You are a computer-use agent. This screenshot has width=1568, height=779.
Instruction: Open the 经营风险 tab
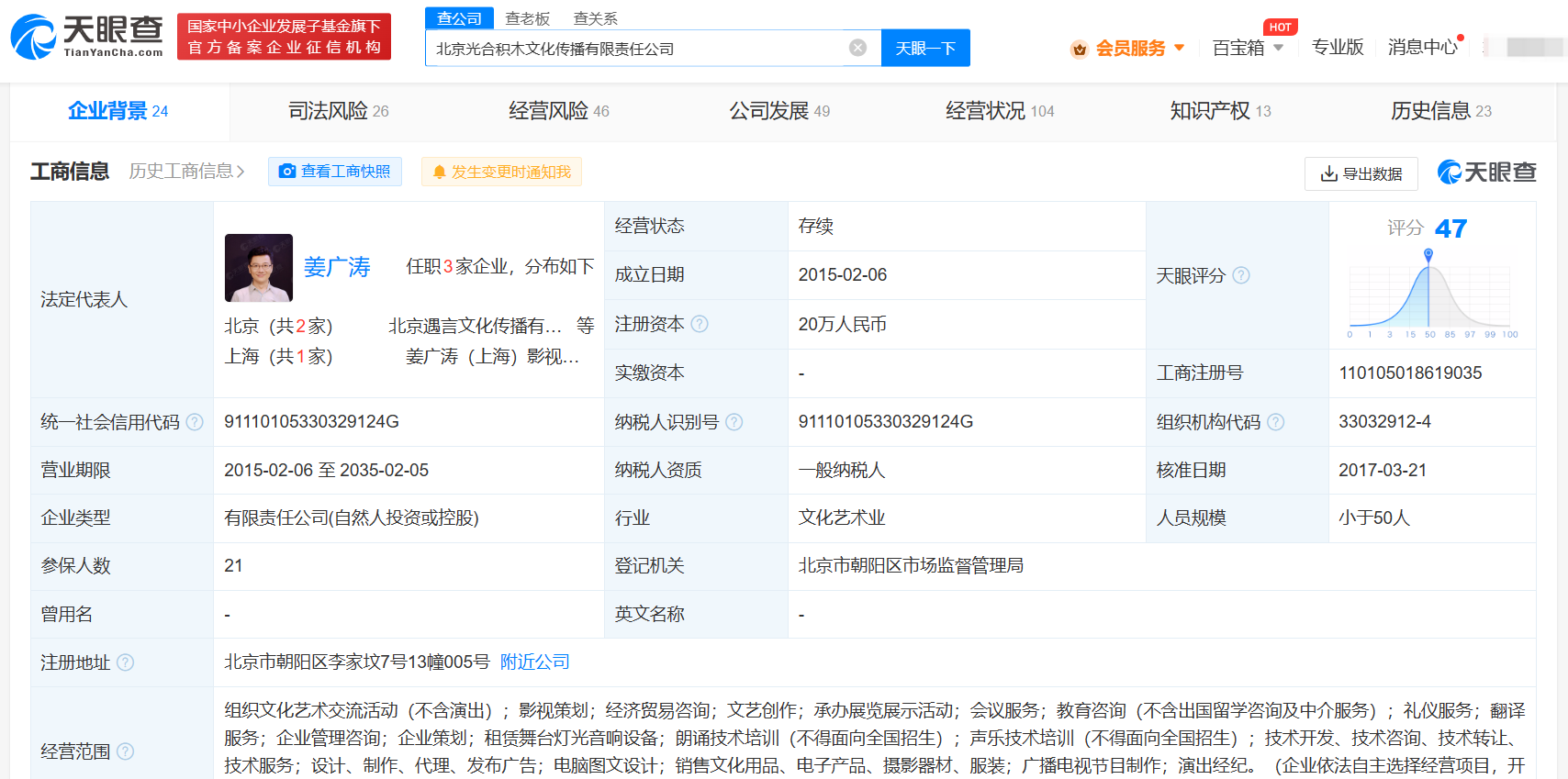pyautogui.click(x=559, y=111)
